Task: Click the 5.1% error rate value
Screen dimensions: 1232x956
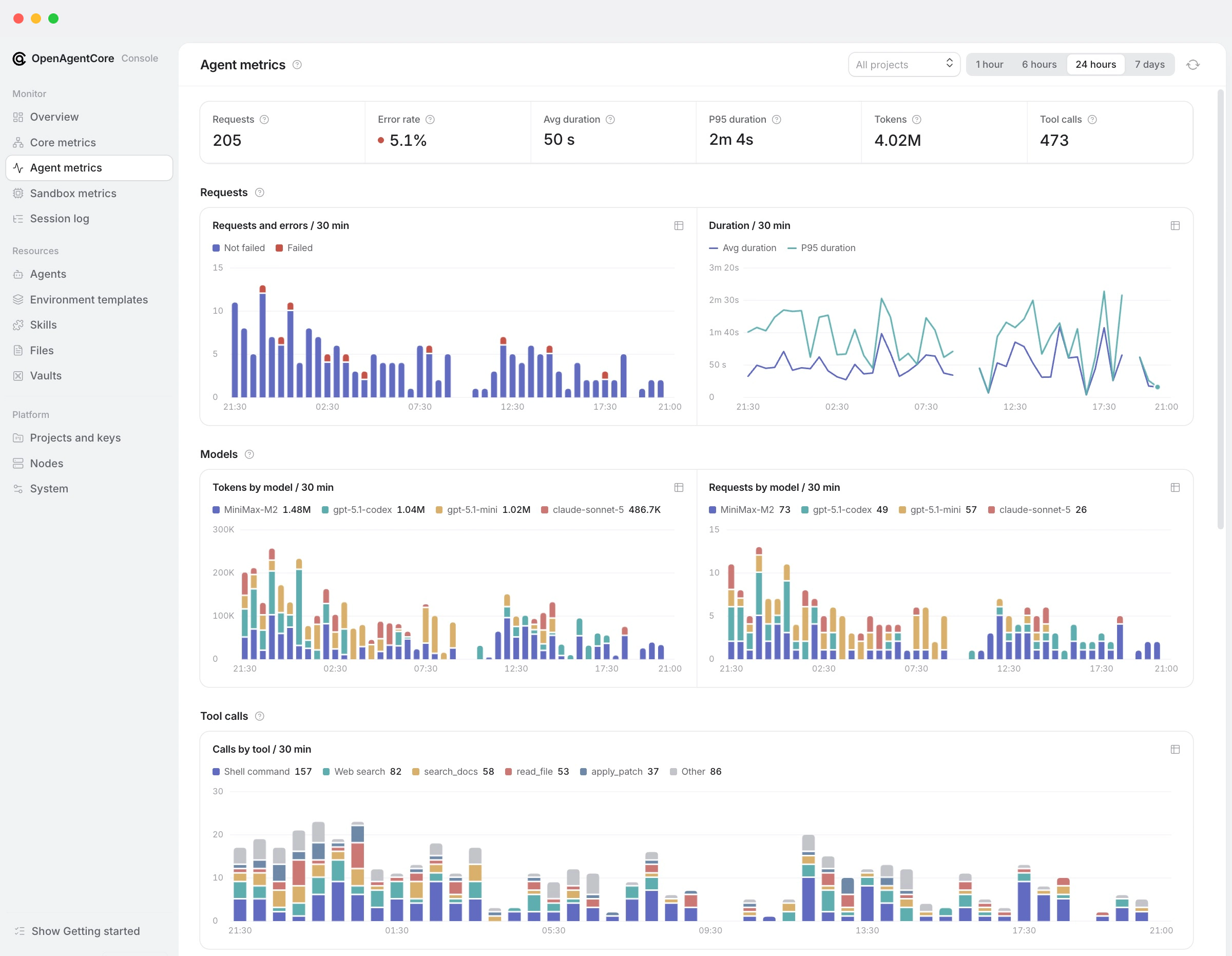Action: 407,140
